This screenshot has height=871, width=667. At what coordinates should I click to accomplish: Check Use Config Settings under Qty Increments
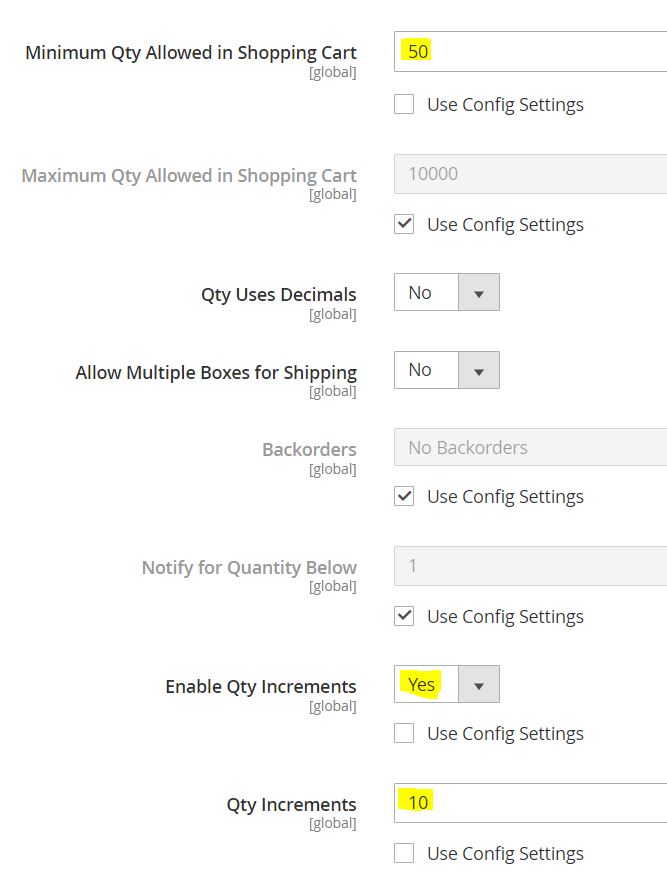pos(404,853)
